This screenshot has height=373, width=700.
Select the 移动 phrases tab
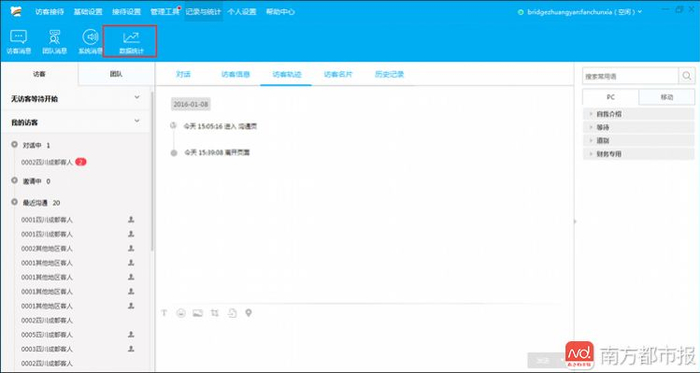667,97
